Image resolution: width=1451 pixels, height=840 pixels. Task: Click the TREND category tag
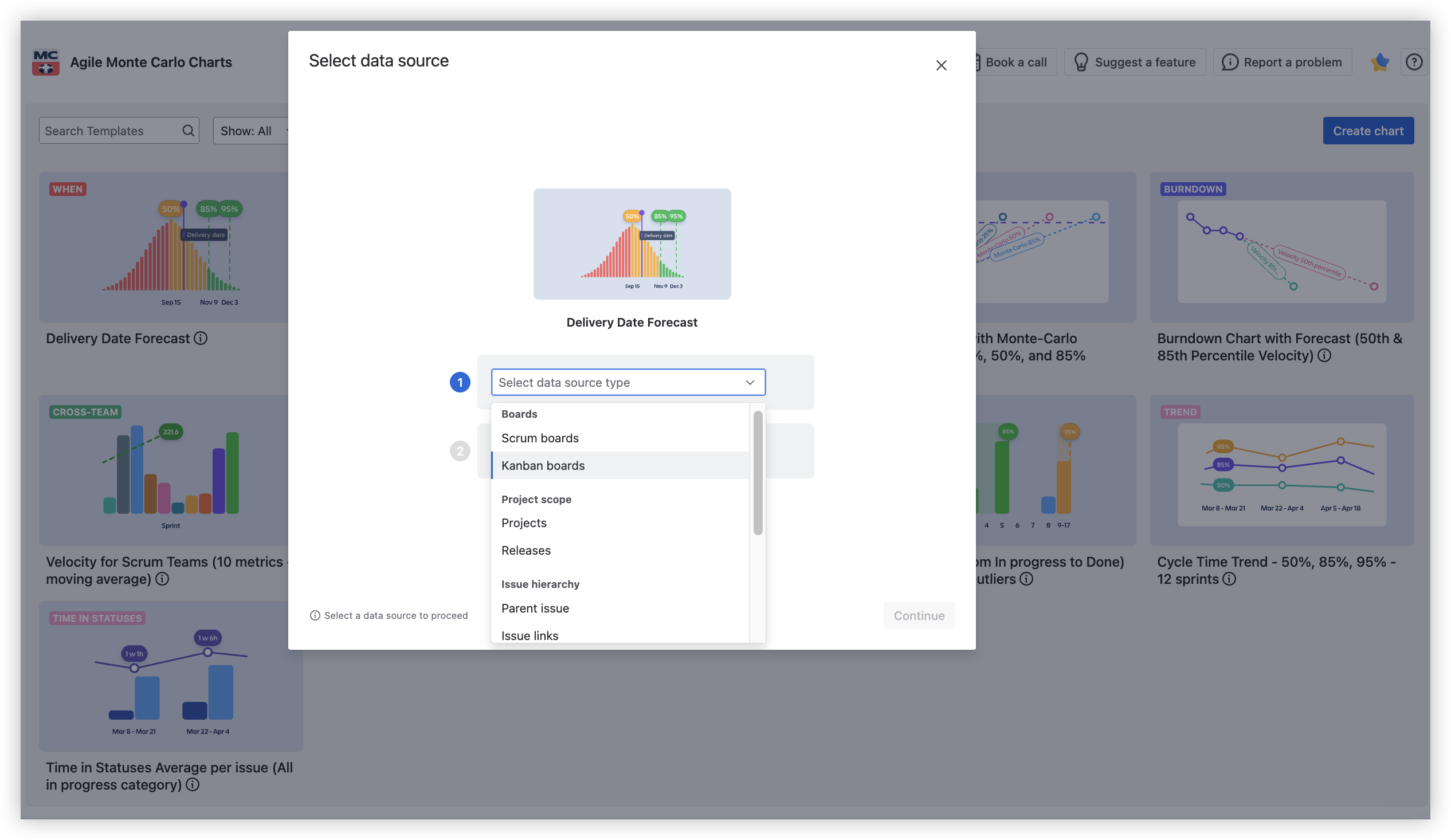(x=1180, y=412)
